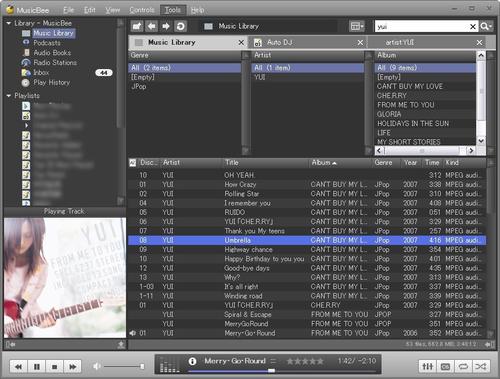Open the Help menu
The image size is (500, 379).
[x=197, y=10]
